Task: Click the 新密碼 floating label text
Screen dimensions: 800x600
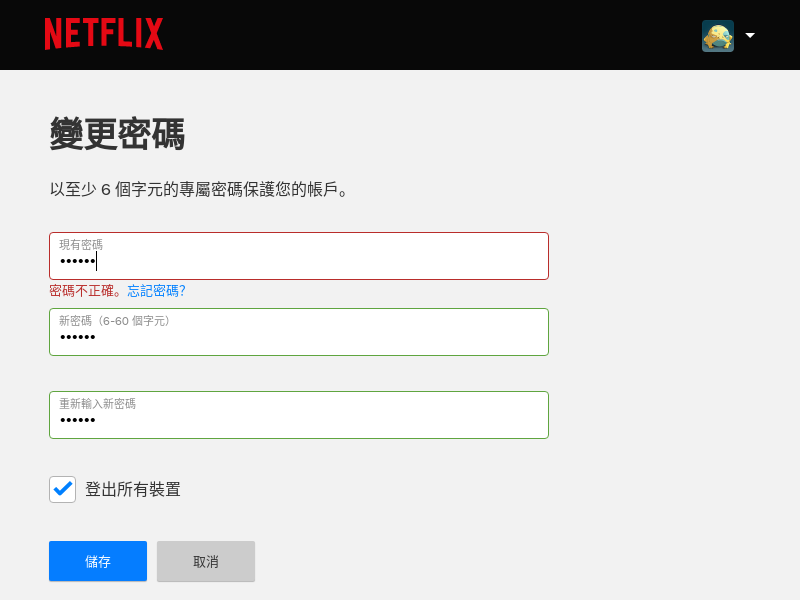Action: coord(114,321)
